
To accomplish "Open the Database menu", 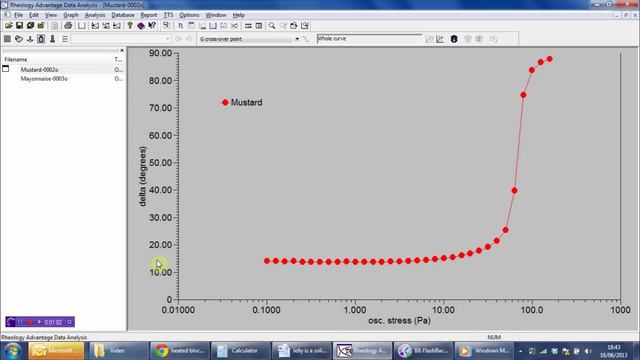I will tap(122, 15).
